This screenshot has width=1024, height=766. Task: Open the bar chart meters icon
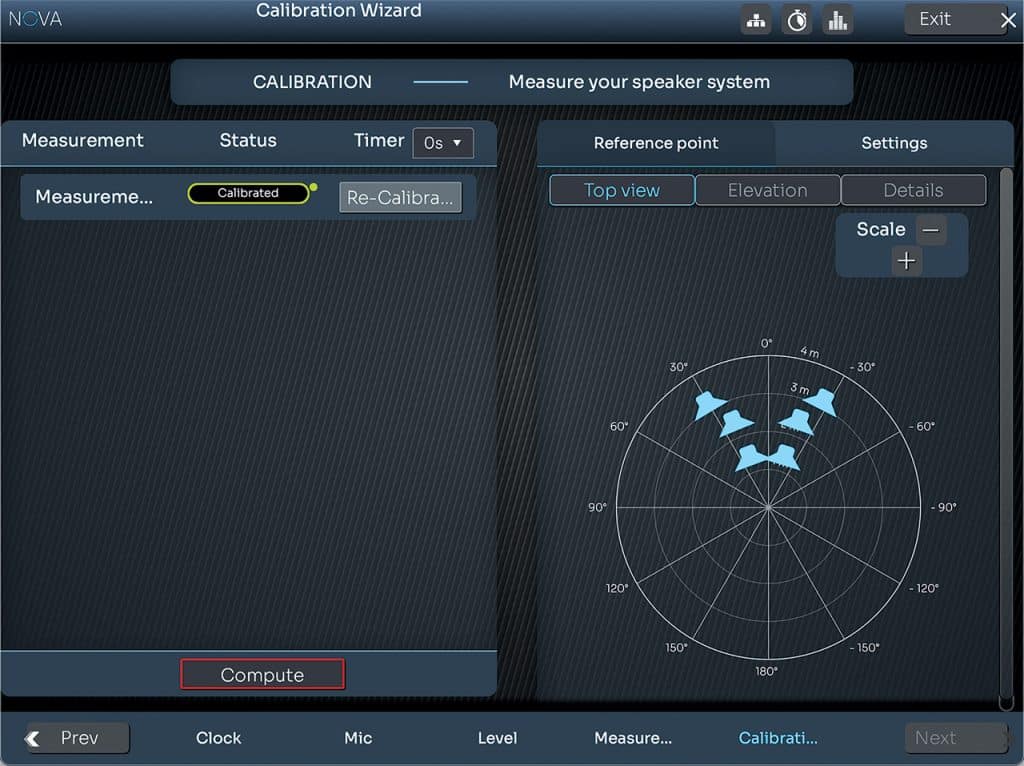(x=837, y=20)
